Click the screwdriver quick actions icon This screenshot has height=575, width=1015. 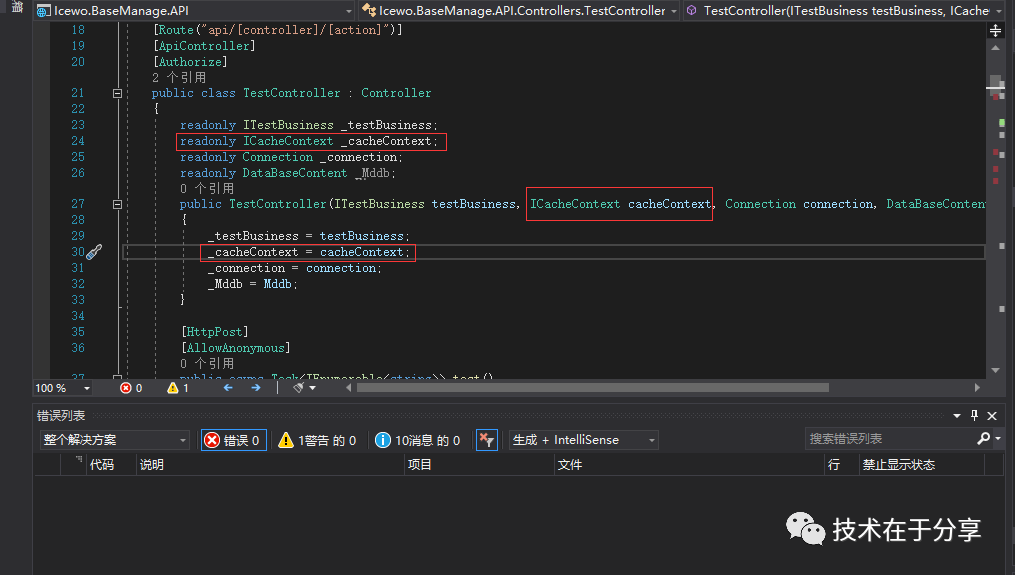[x=95, y=252]
